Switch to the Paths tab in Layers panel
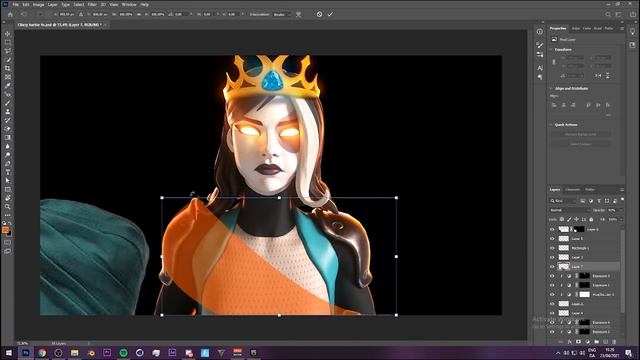640x360 pixels. click(589, 189)
